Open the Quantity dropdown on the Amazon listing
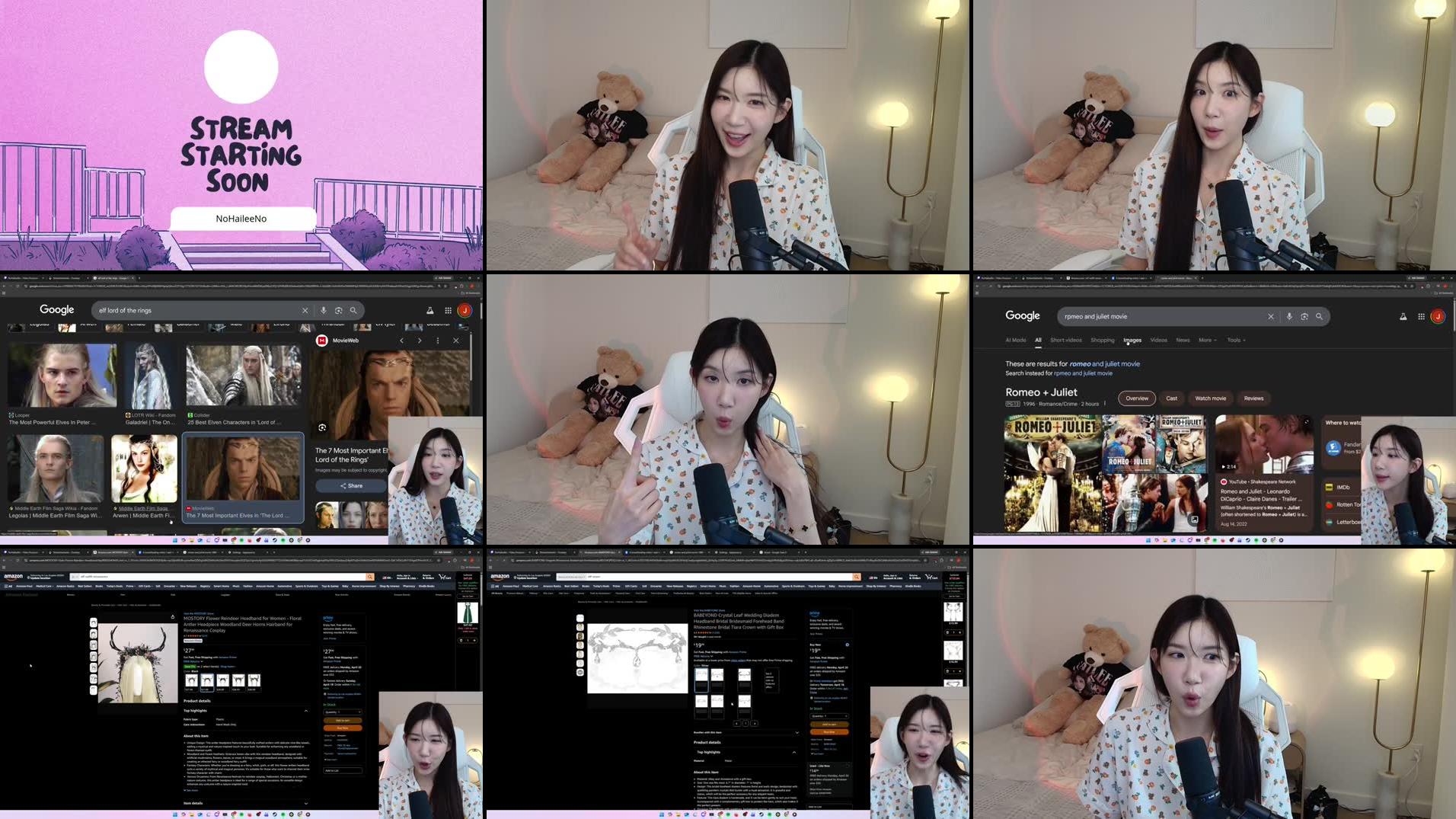Screen dimensions: 1456x819 [x=829, y=716]
